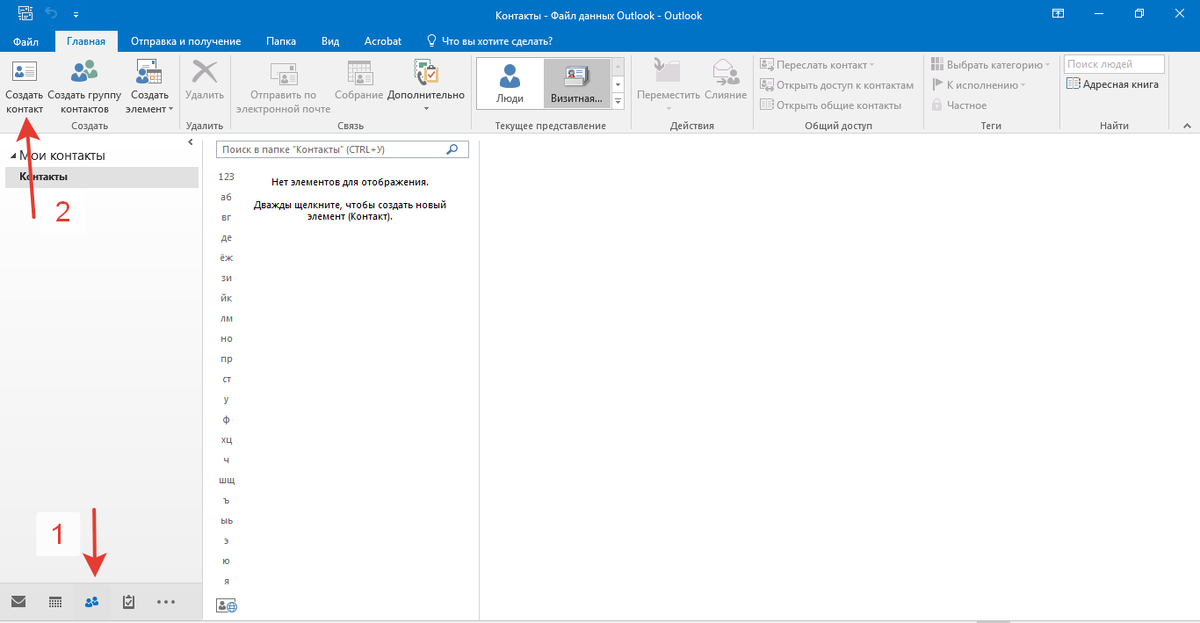
Task: Jump to ыь index letters
Action: [226, 521]
